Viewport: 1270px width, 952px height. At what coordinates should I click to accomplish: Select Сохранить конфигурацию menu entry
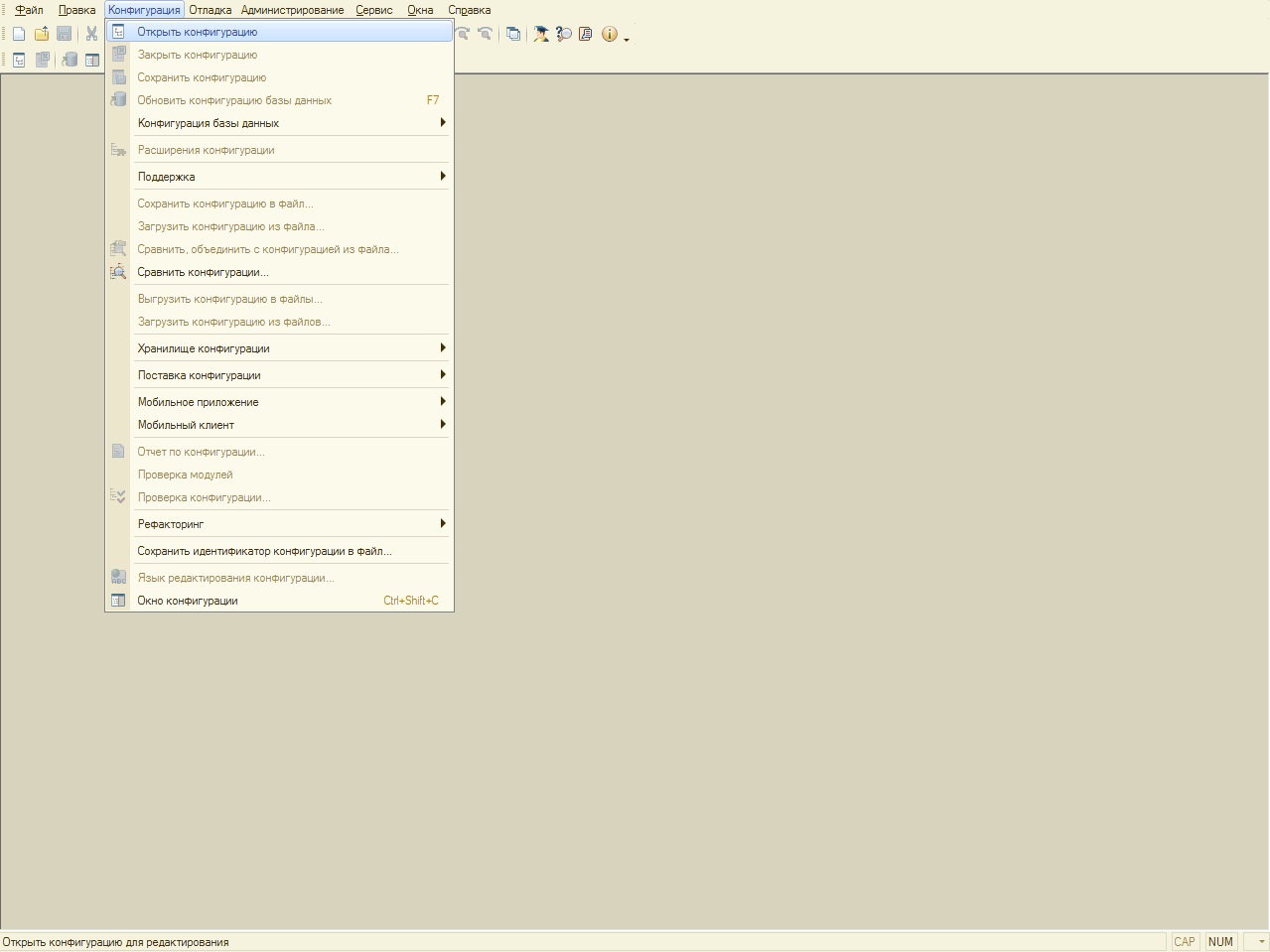[x=279, y=77]
